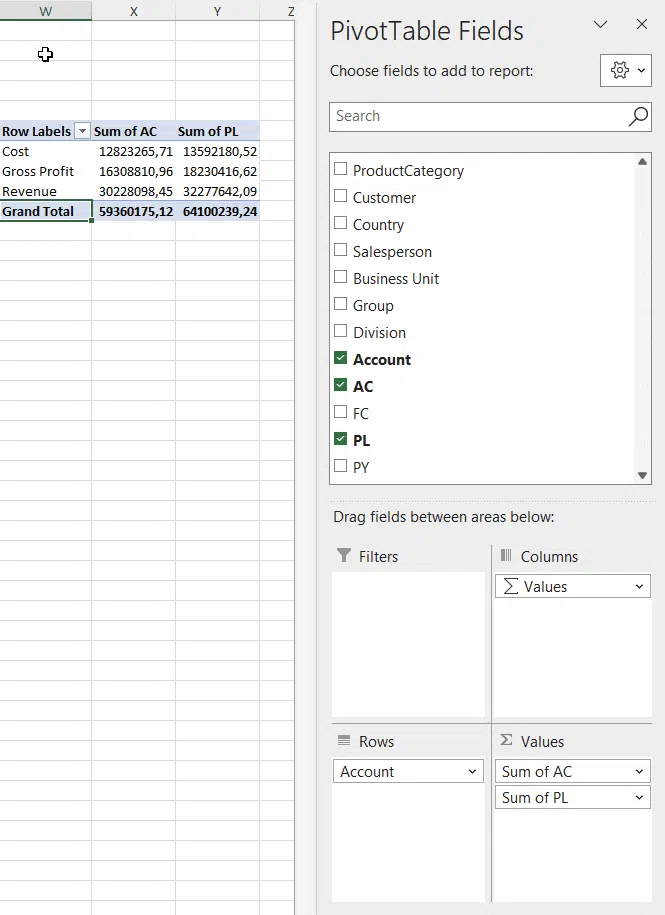Click the search magnifier icon
This screenshot has height=915, width=665.
pos(638,116)
